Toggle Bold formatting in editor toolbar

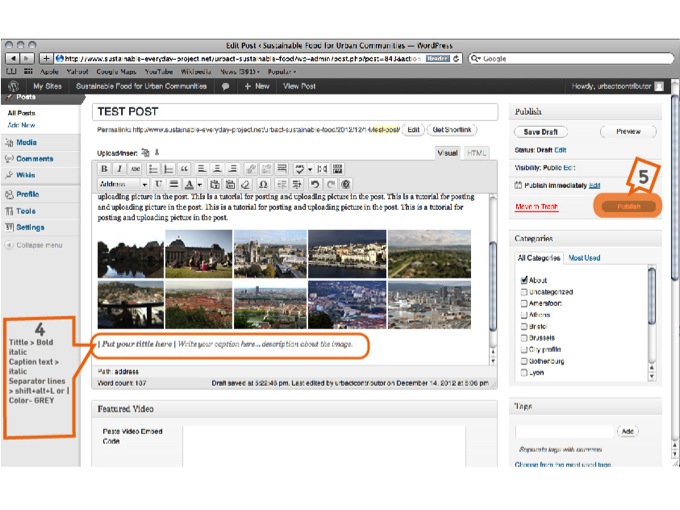(104, 169)
